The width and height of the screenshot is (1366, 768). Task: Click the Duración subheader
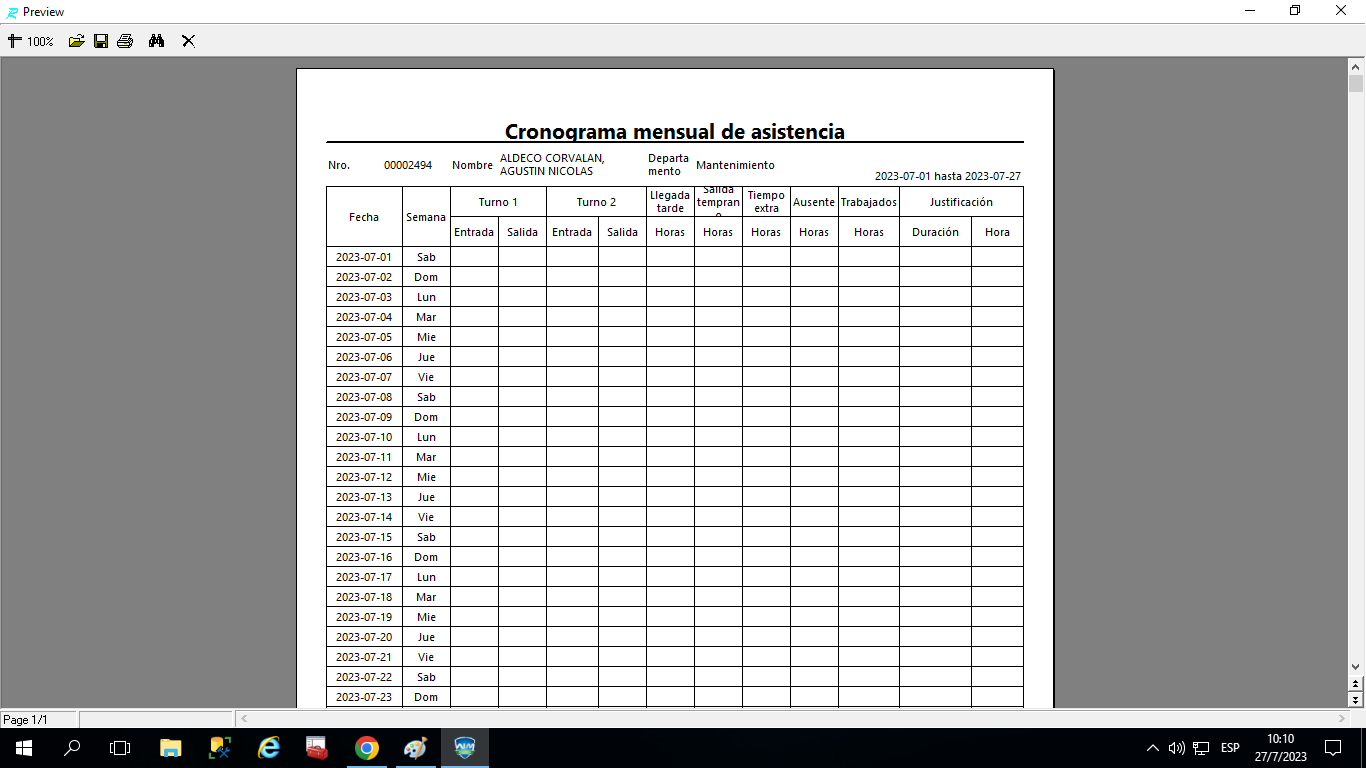[935, 232]
